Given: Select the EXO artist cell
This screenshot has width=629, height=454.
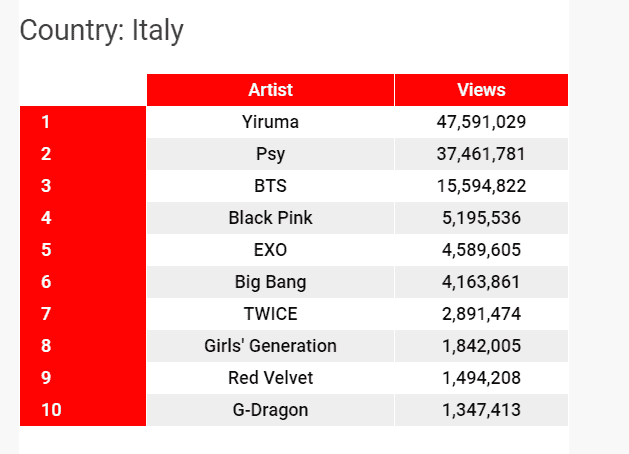Looking at the screenshot, I should pyautogui.click(x=270, y=250).
